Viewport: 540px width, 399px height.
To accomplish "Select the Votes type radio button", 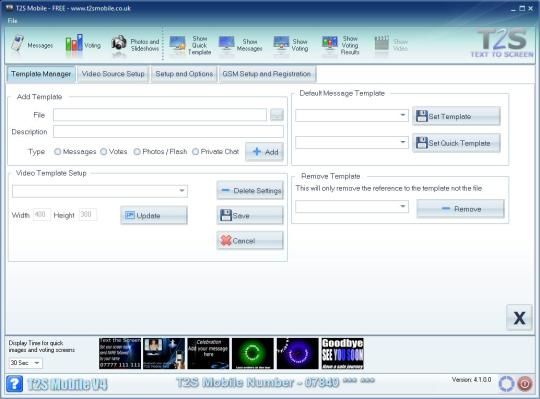I will point(104,151).
